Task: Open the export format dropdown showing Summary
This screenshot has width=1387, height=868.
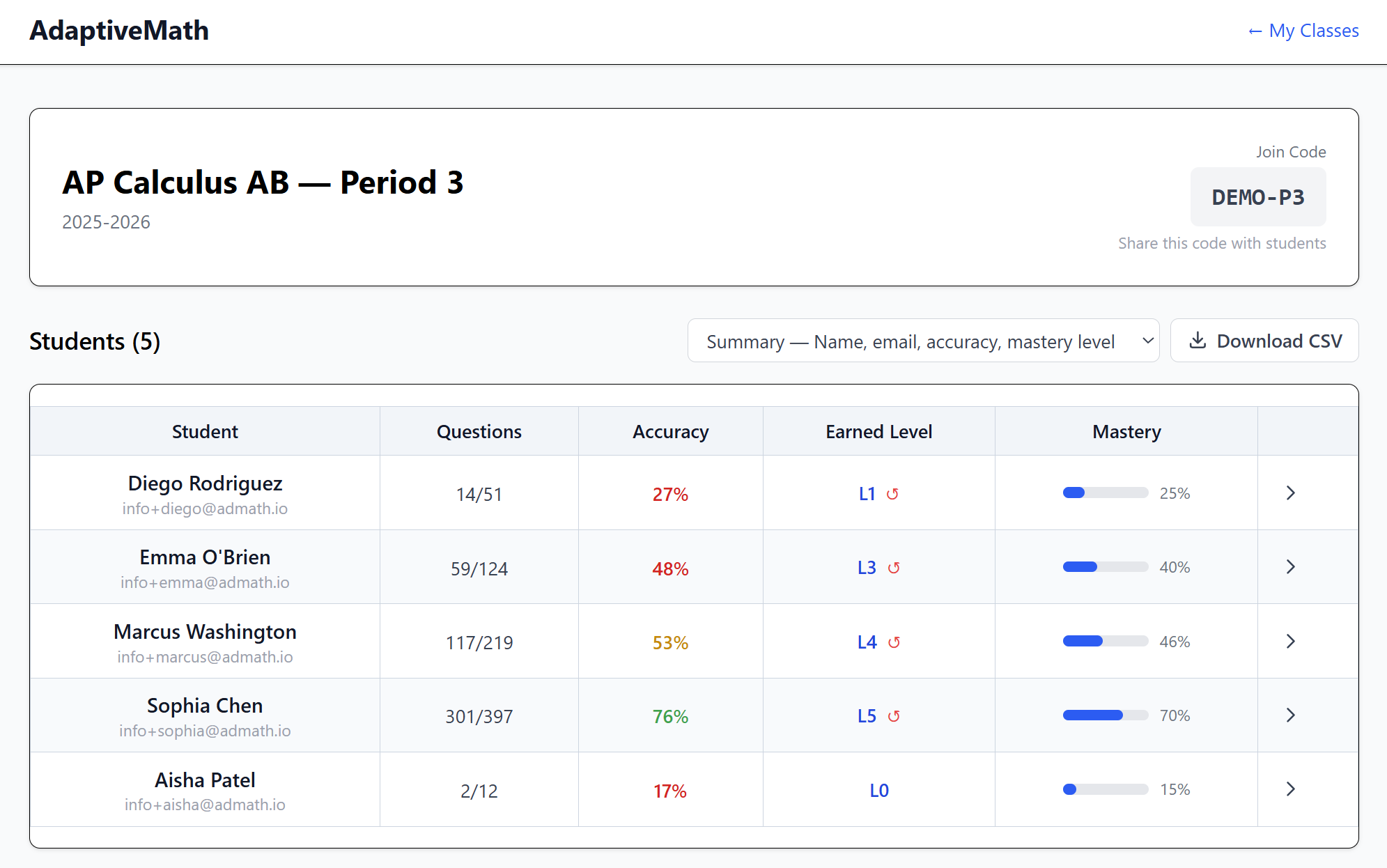Action: [923, 341]
